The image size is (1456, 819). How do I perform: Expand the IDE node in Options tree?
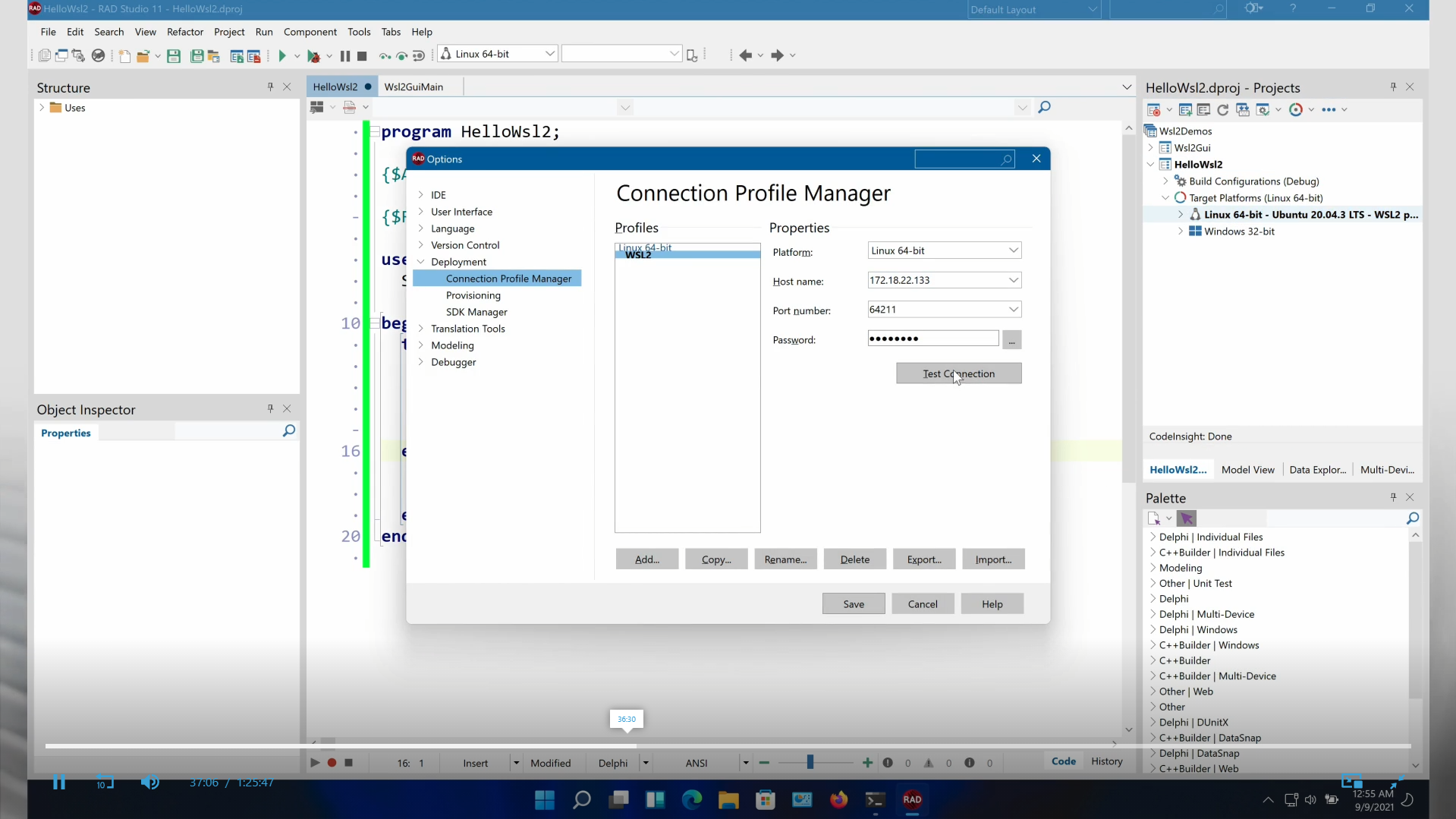(420, 195)
